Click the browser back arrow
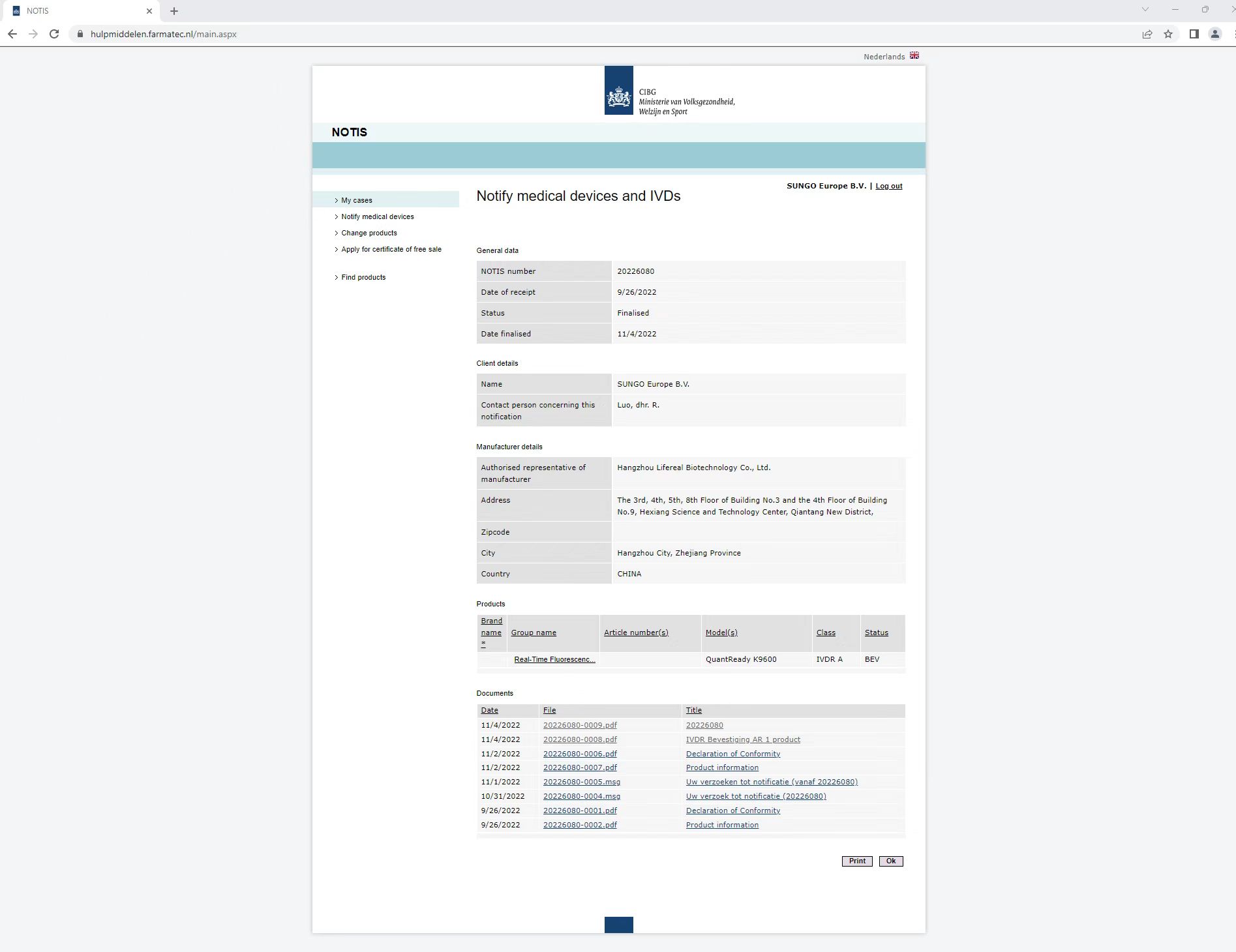 click(x=12, y=34)
